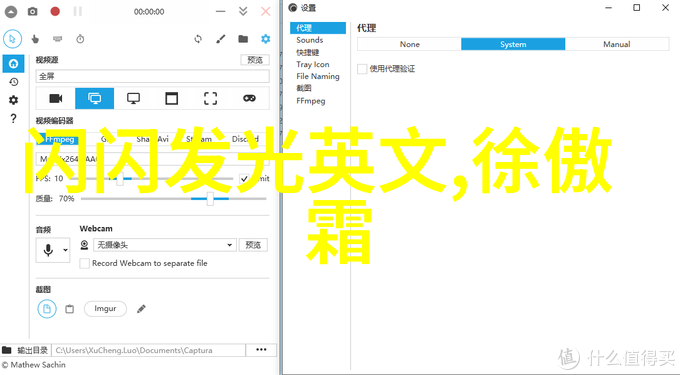Click the webcam 预览 button
Image resolution: width=680 pixels, height=375 pixels.
point(253,245)
